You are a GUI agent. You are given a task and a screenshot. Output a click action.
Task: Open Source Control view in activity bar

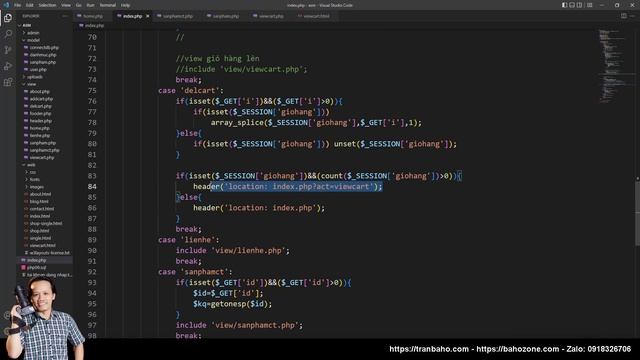tap(8, 50)
